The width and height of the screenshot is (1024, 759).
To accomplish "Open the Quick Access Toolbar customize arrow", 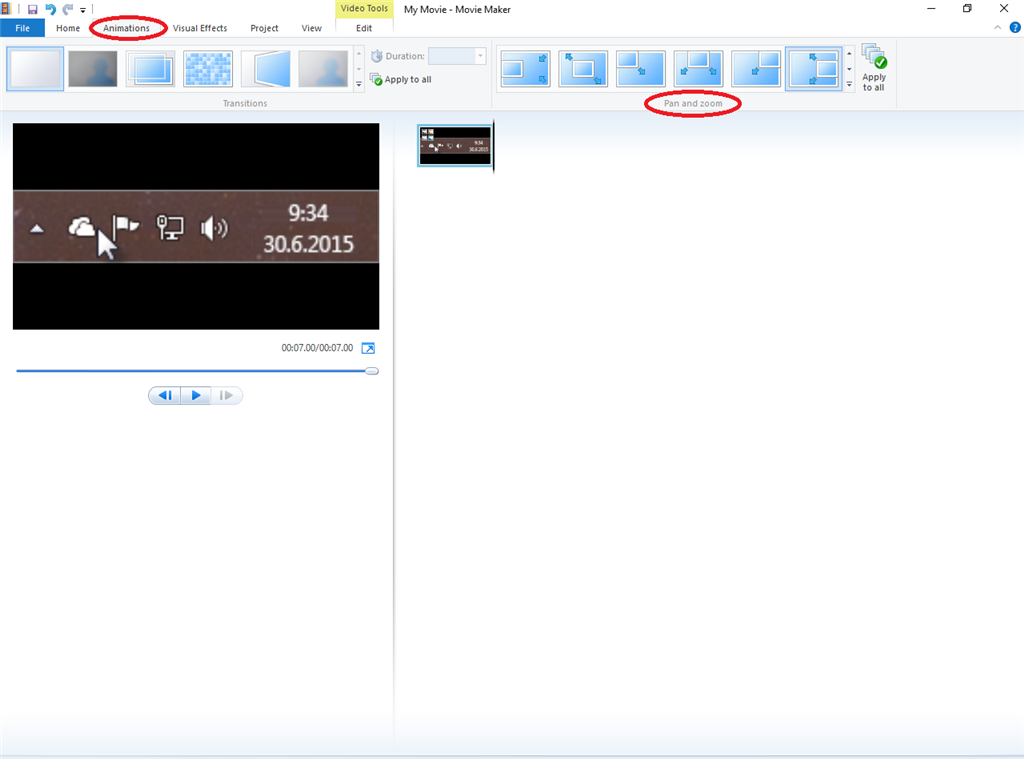I will click(83, 10).
